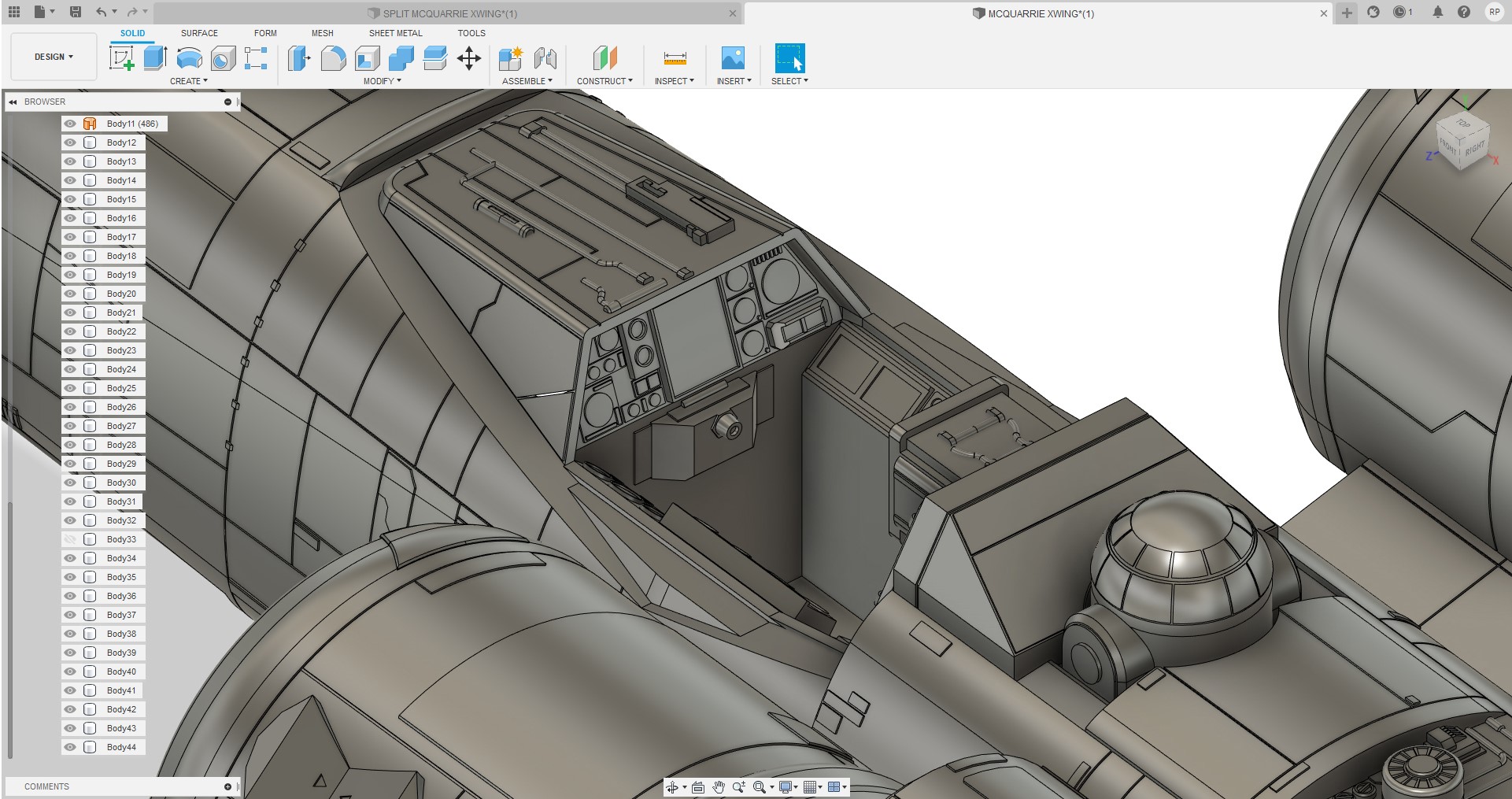Collapse the BROWSER panel arrows
Viewport: 1512px width, 799px height.
(13, 102)
